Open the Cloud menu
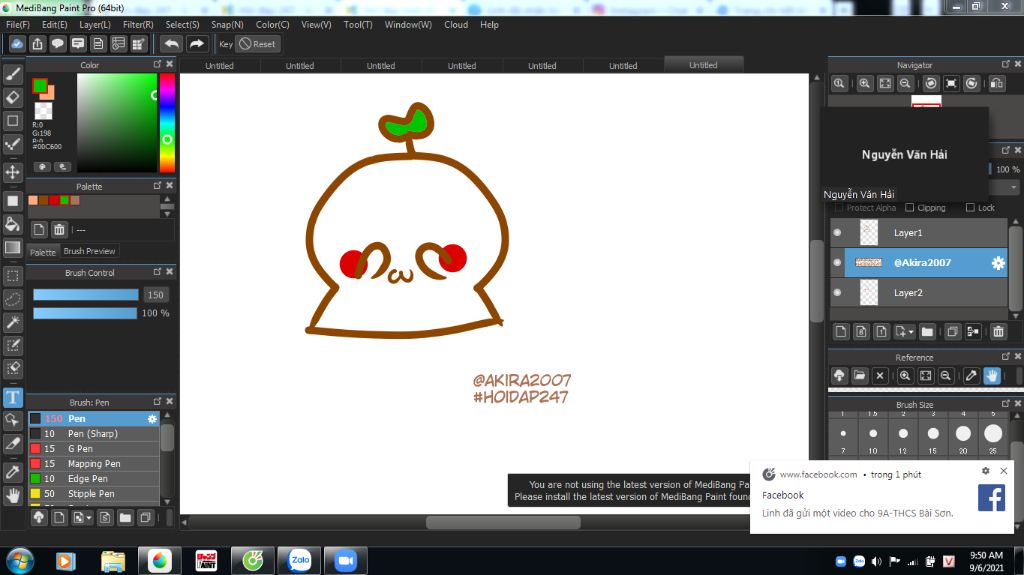1024x575 pixels. click(x=456, y=24)
